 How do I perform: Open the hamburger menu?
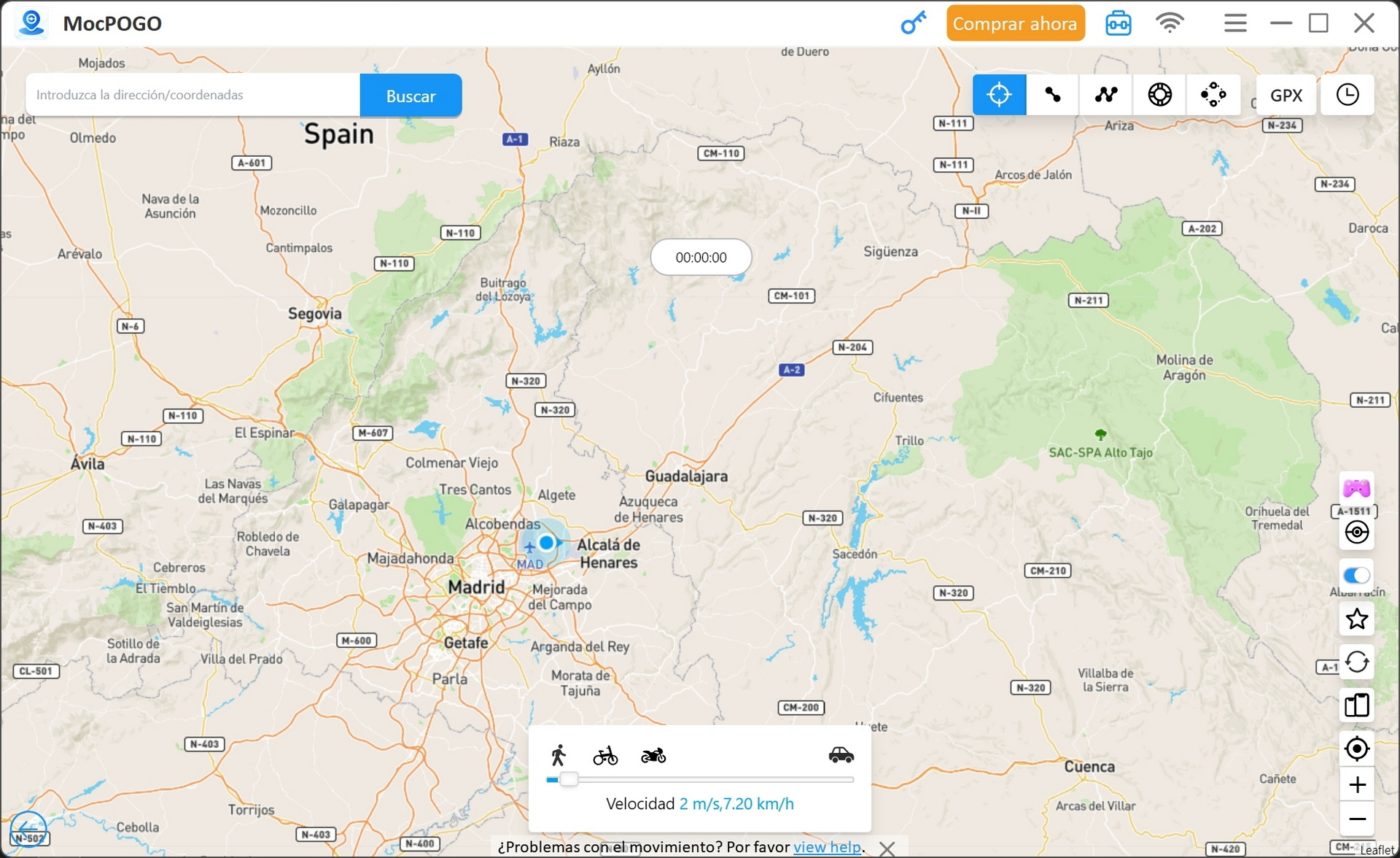click(x=1235, y=23)
